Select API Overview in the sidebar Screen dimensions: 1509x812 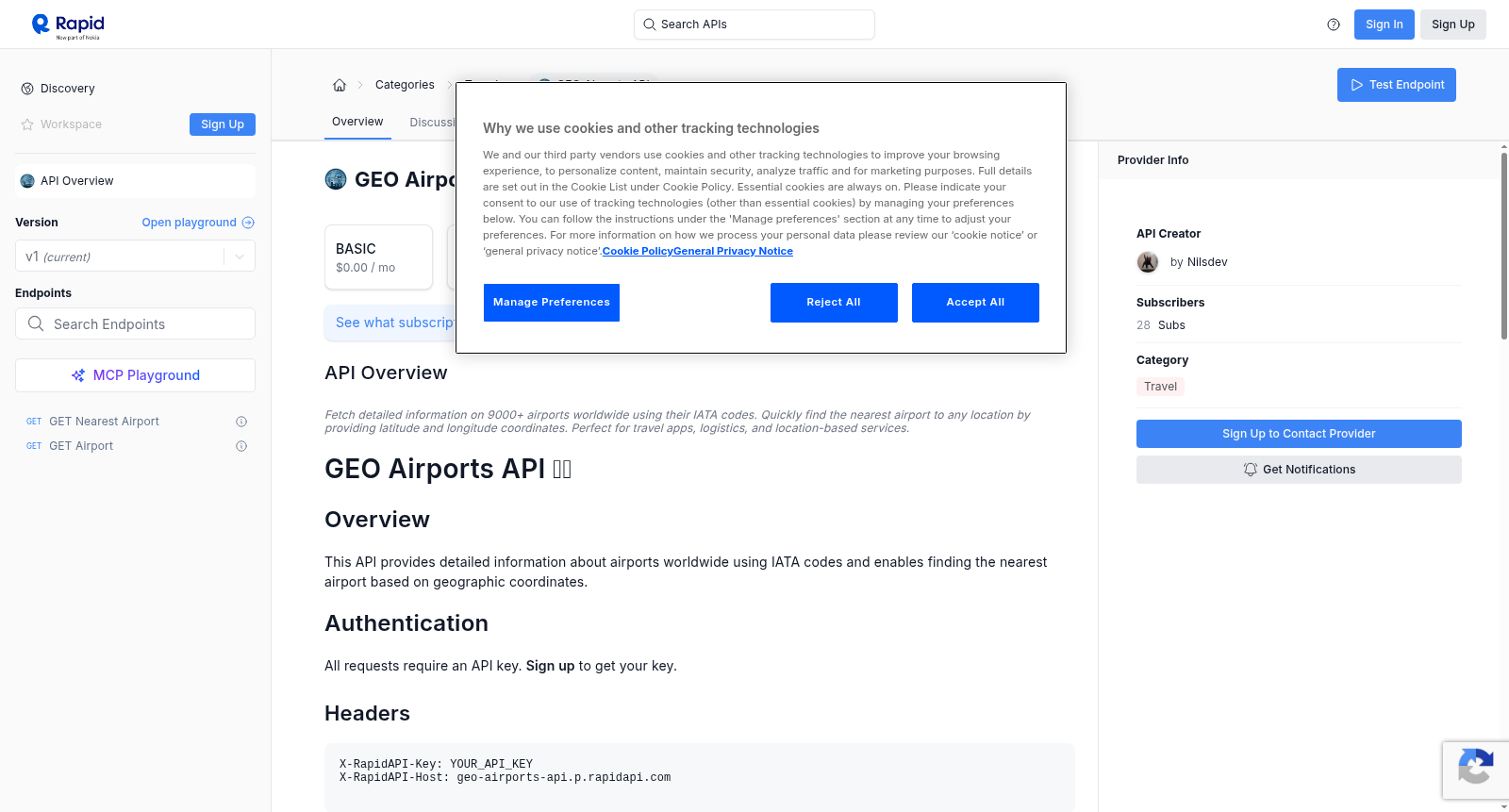[135, 181]
